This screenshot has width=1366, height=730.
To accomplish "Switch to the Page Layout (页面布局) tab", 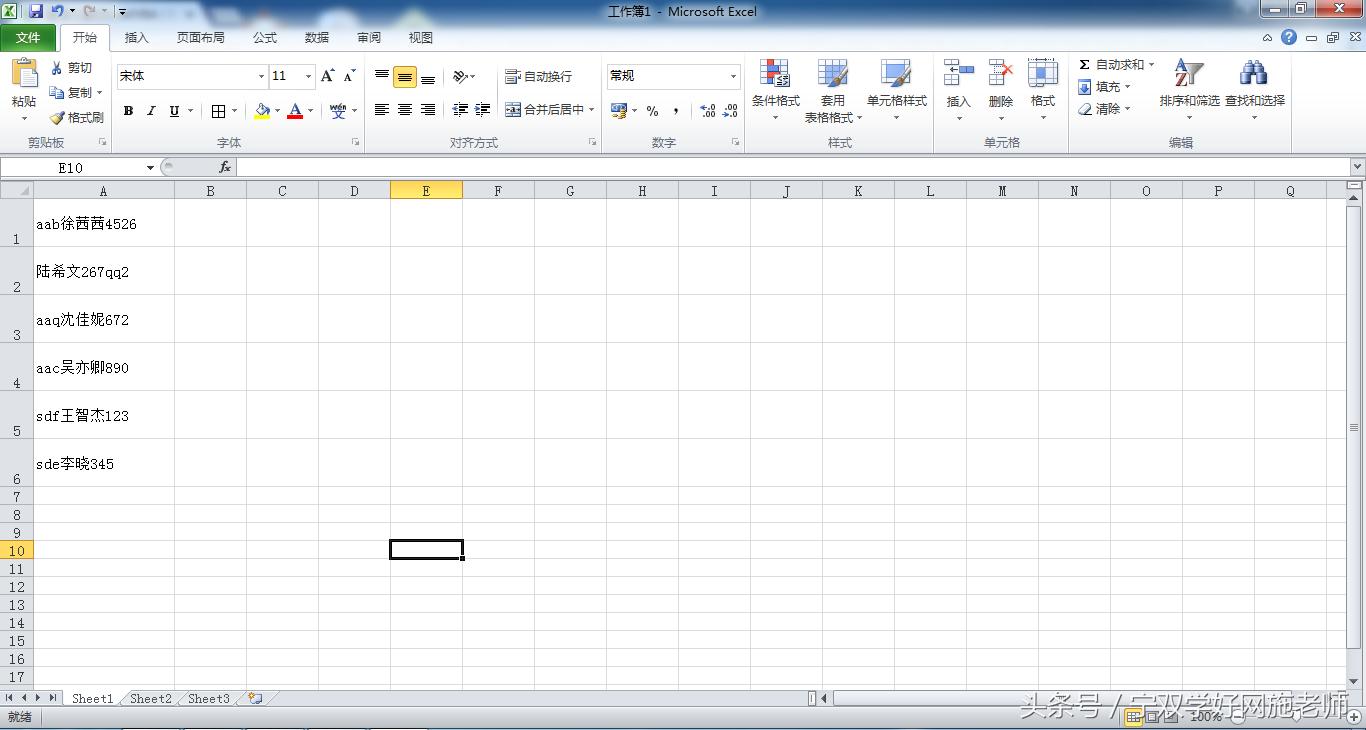I will pyautogui.click(x=201, y=38).
